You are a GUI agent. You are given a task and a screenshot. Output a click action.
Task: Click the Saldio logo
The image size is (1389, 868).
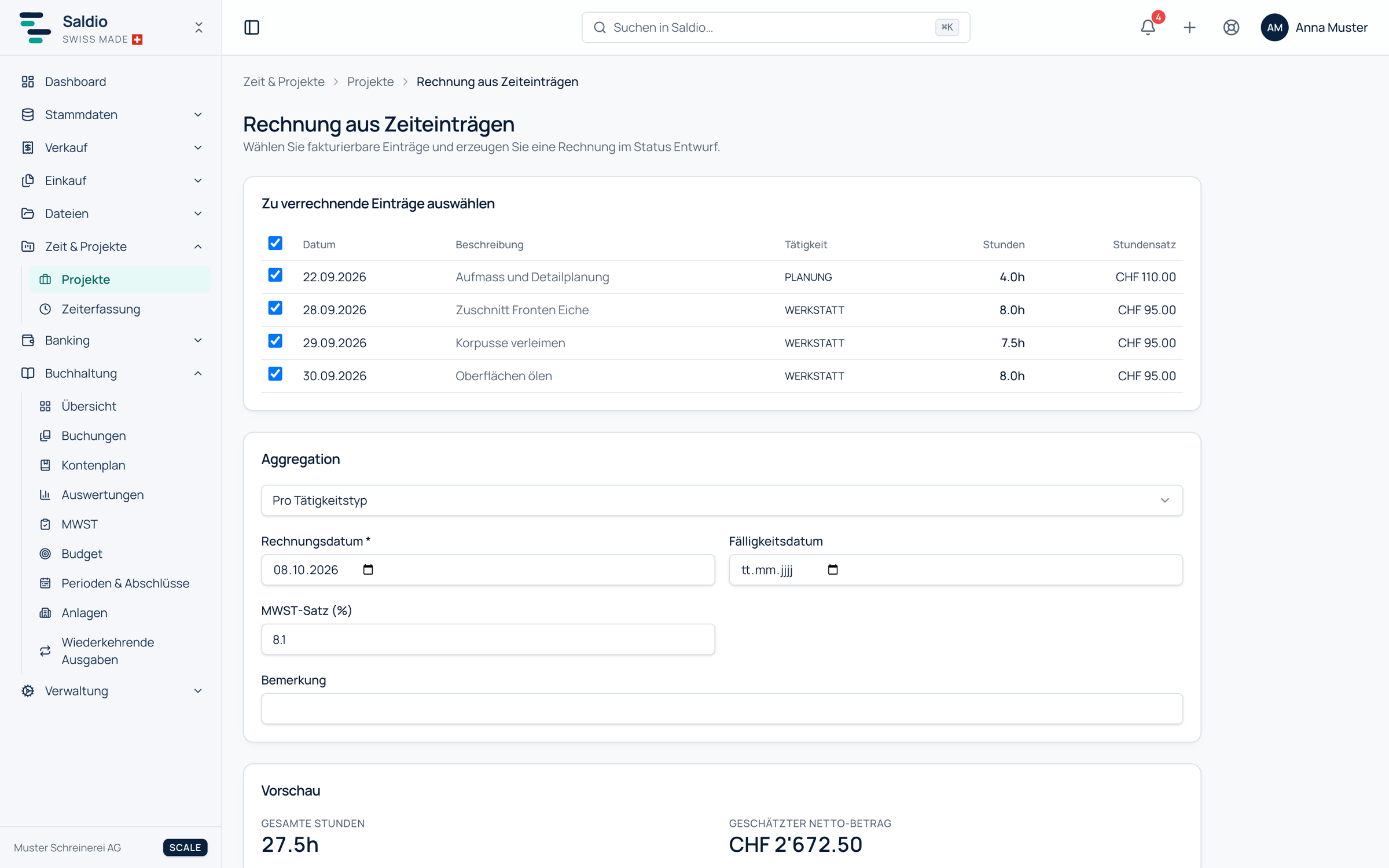(35, 27)
